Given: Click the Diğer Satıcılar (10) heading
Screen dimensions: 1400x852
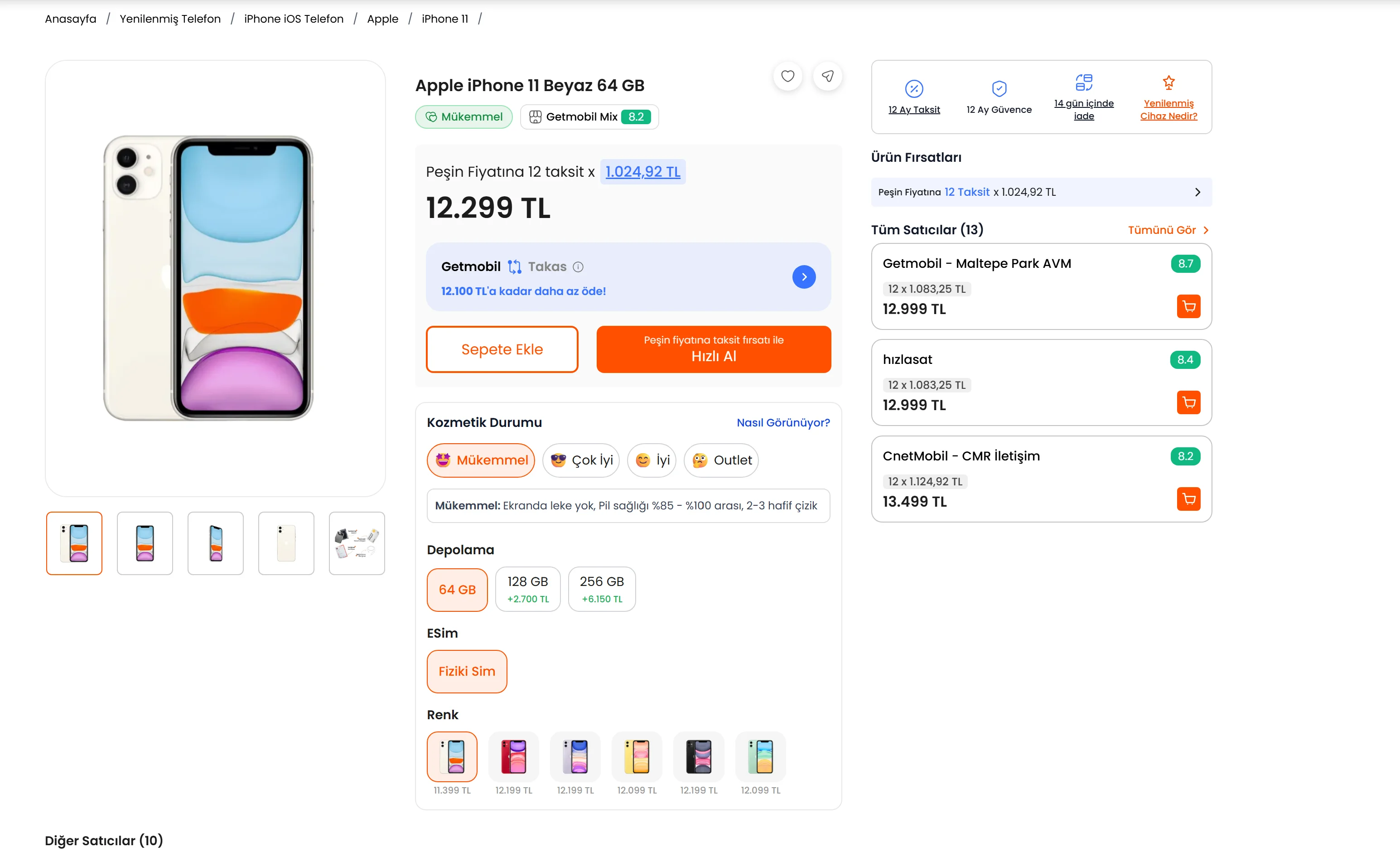Looking at the screenshot, I should coord(104,841).
